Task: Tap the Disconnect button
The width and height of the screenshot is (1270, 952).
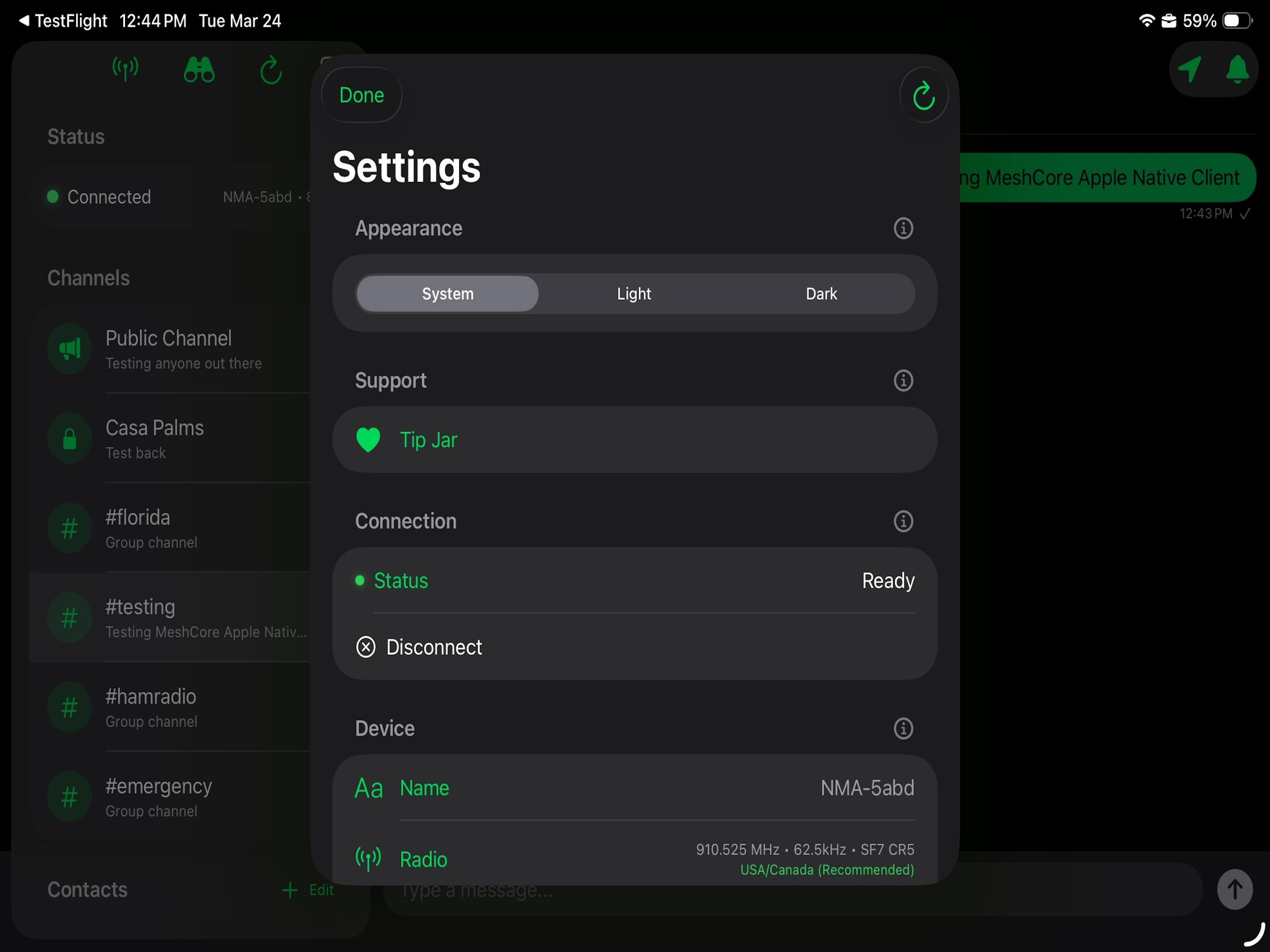Action: (635, 647)
